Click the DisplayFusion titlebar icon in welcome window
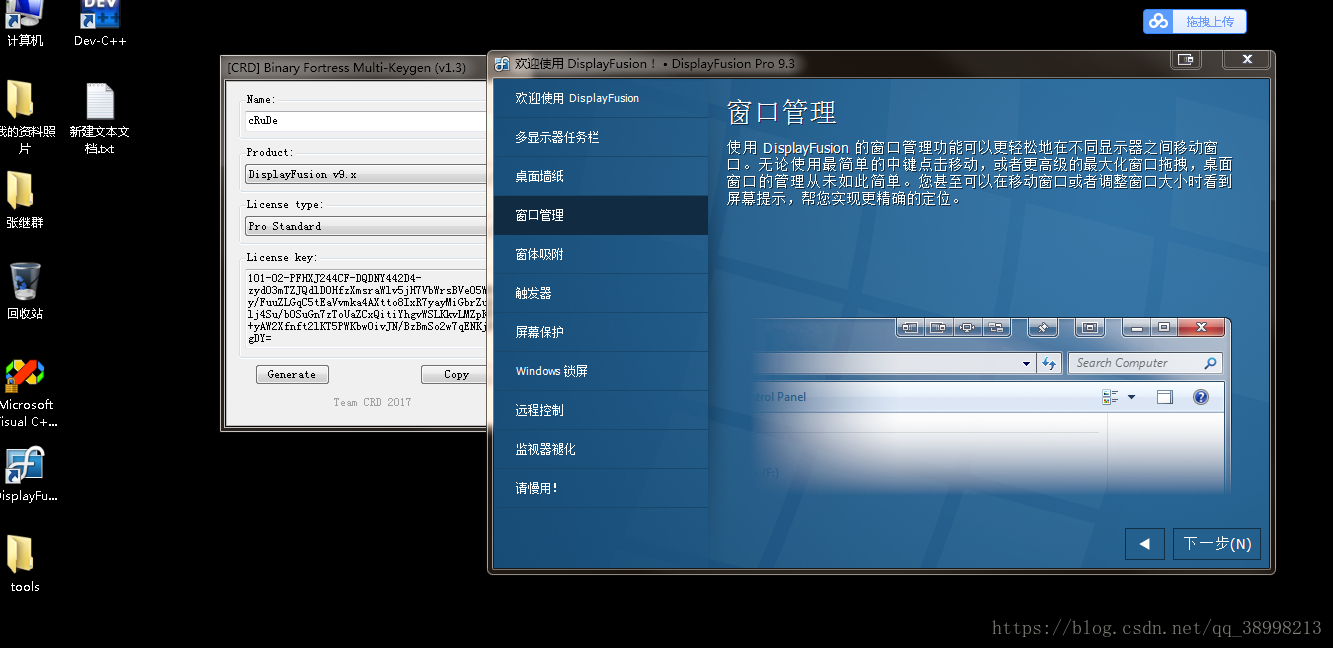 click(x=502, y=63)
